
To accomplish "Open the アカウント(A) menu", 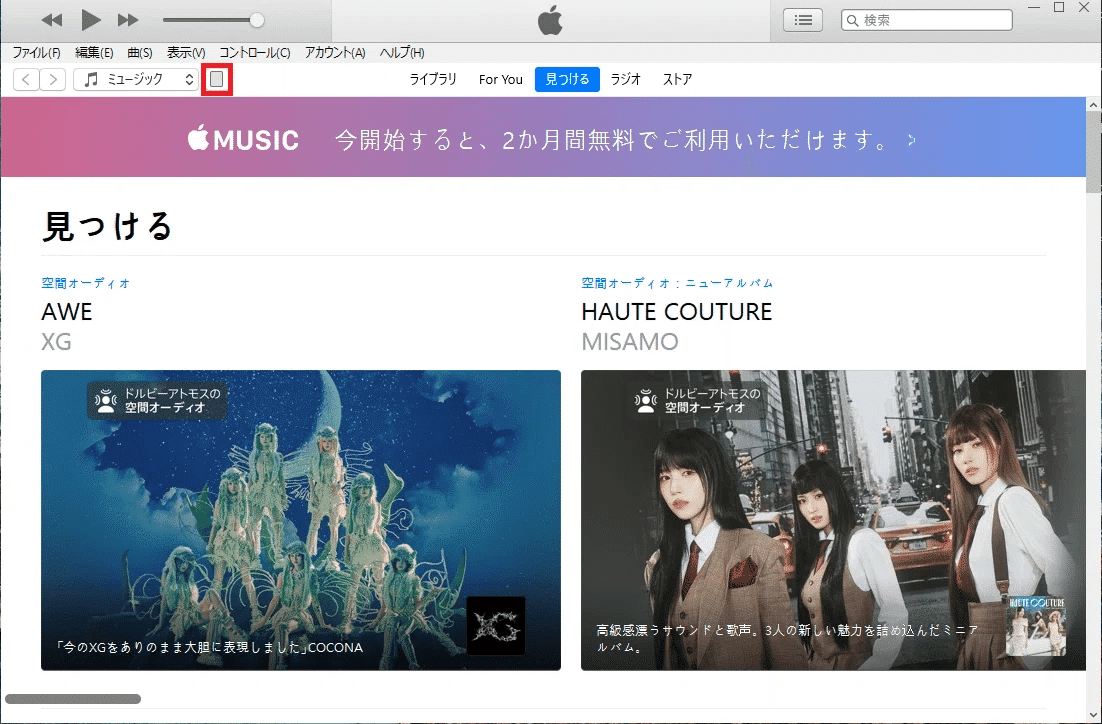I will (x=335, y=53).
